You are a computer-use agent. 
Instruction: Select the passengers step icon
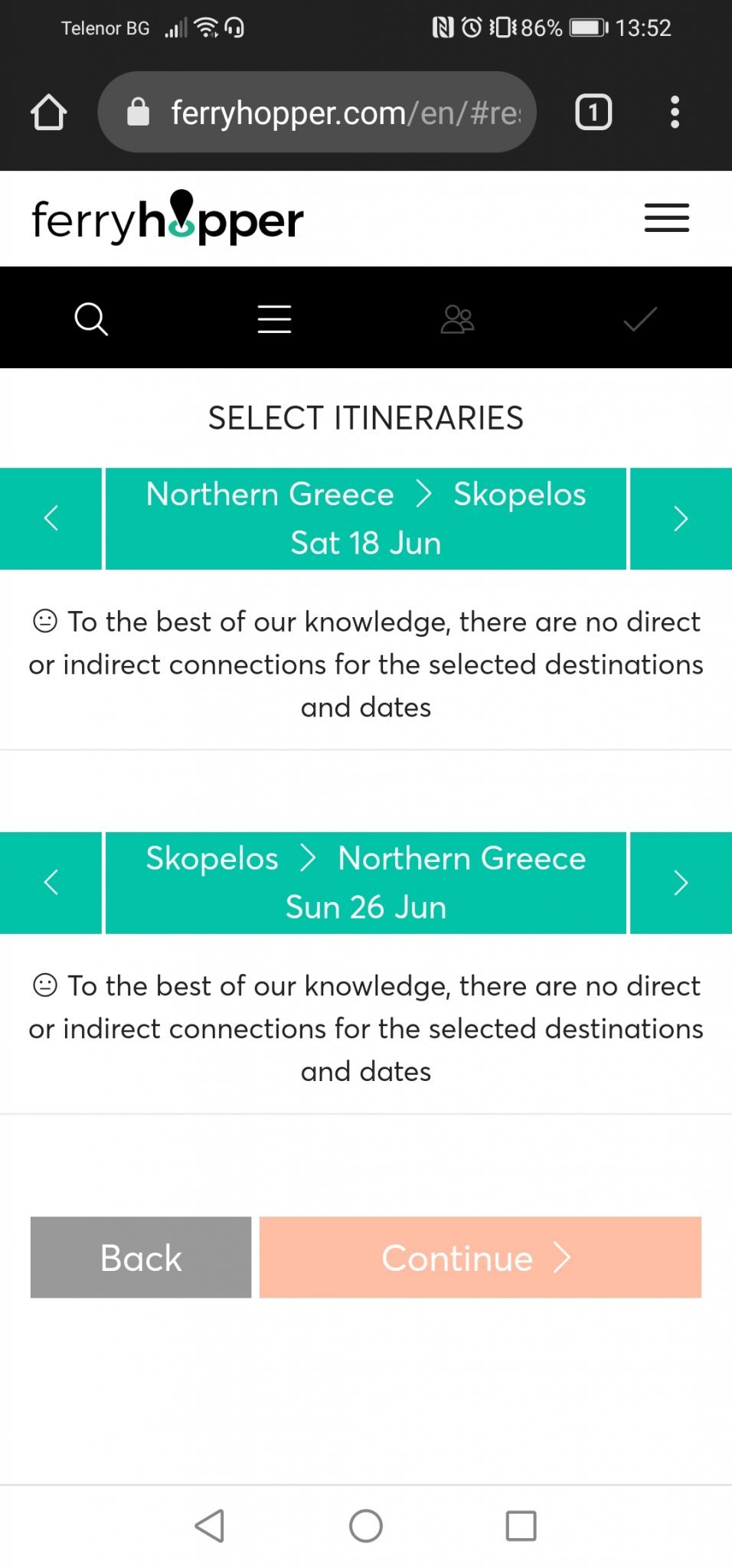coord(457,318)
